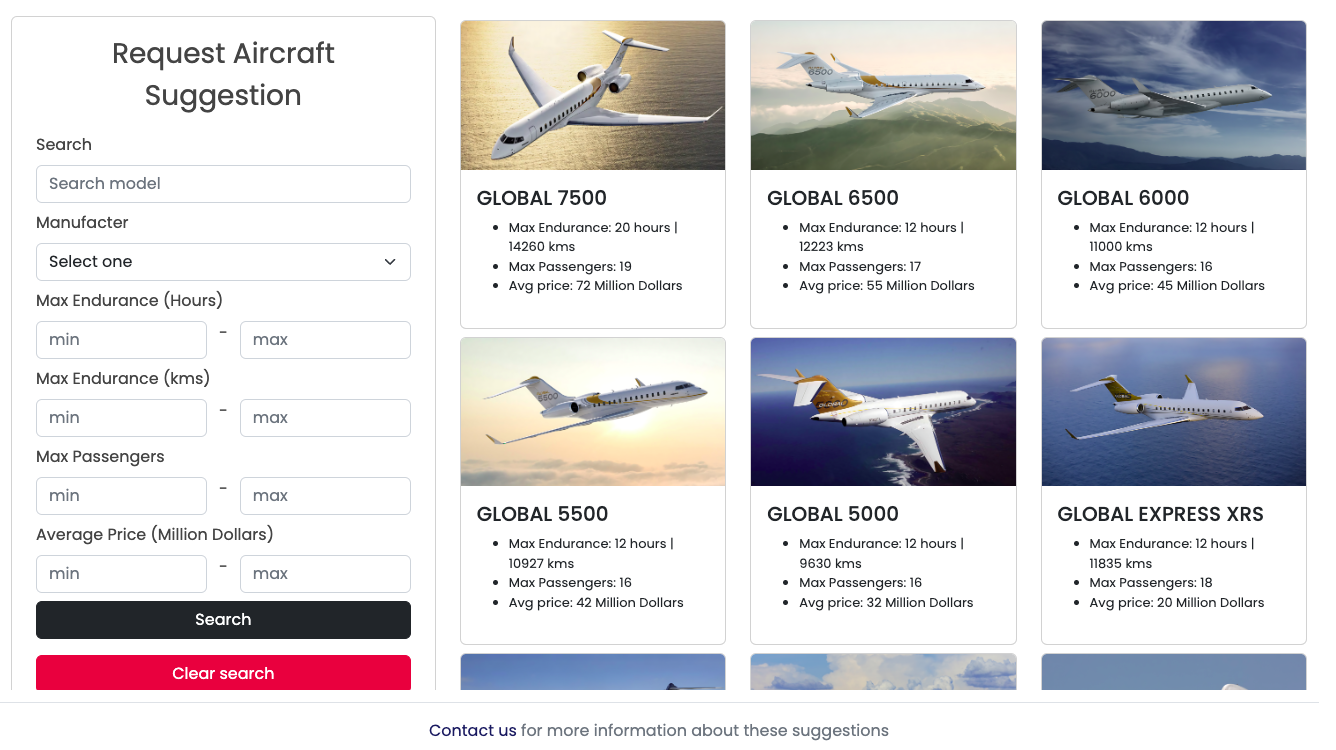
Task: Open the Global 6000 aircraft photo
Action: click(1173, 96)
